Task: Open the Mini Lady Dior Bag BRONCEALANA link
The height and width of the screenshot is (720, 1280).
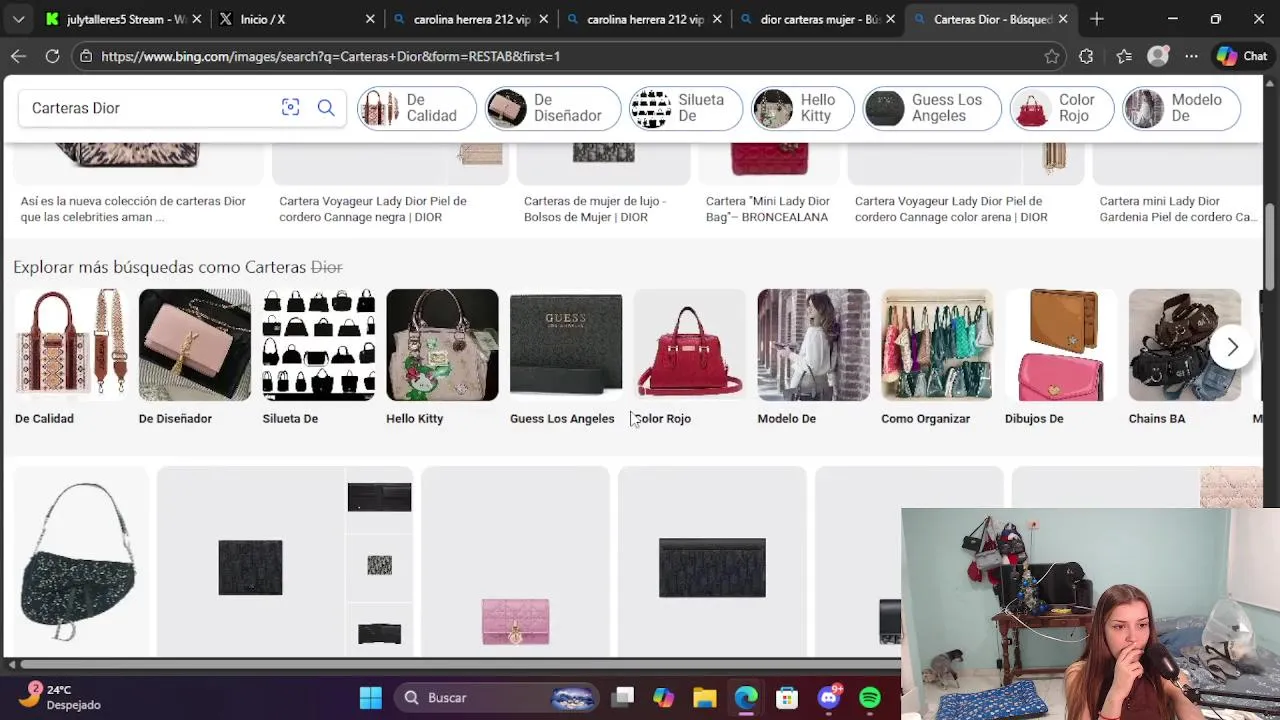Action: tap(768, 209)
